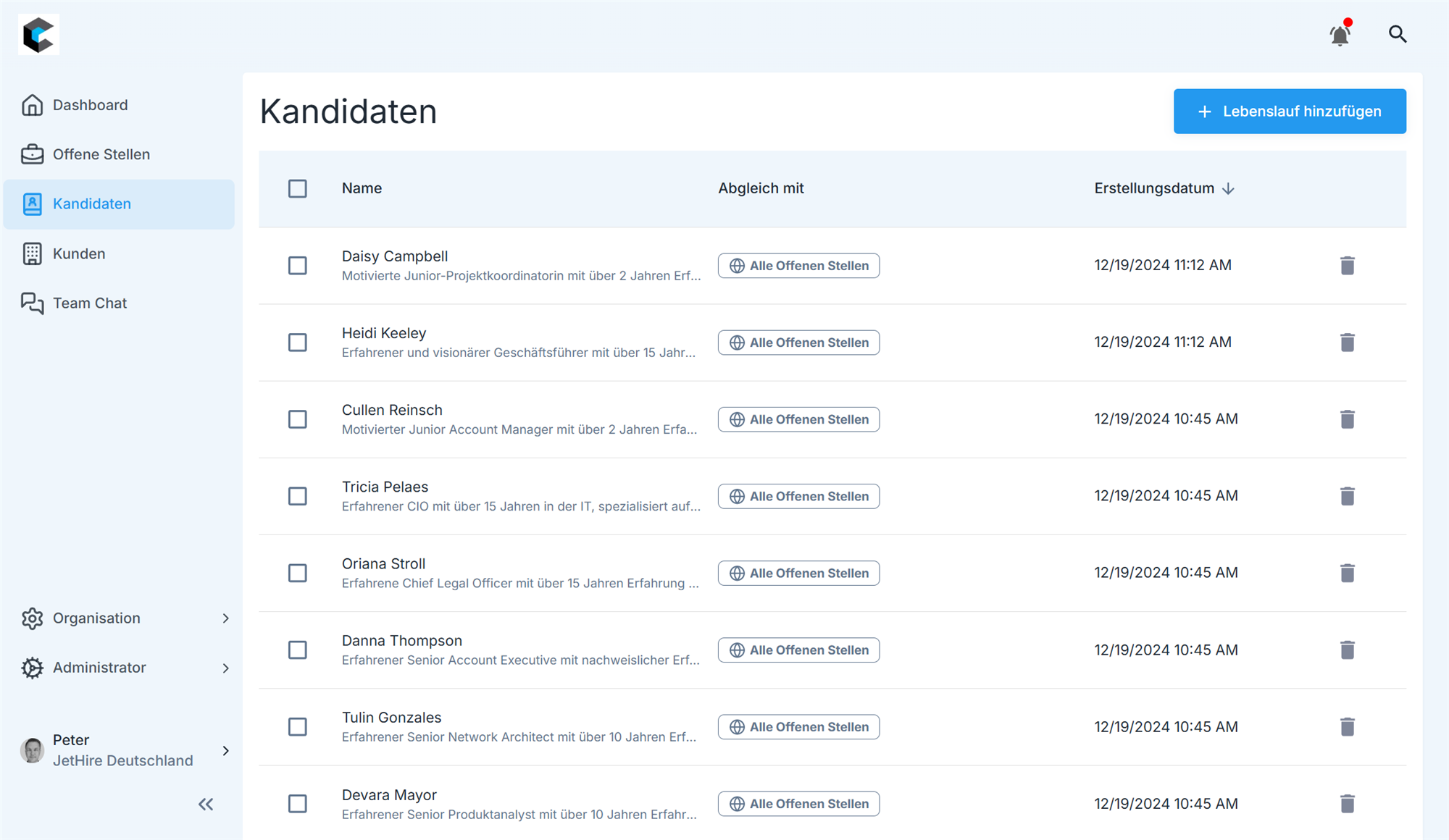The height and width of the screenshot is (840, 1449).
Task: Sort by Erstellungsdatum column arrow
Action: tap(1228, 188)
